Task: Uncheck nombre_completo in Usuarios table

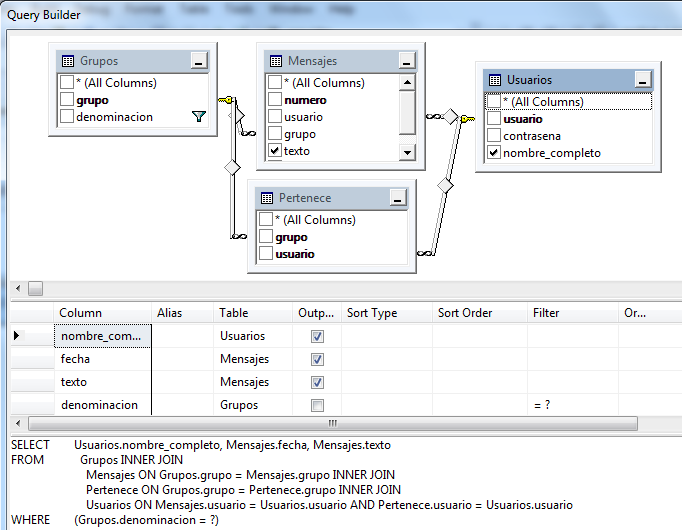Action: click(x=494, y=152)
